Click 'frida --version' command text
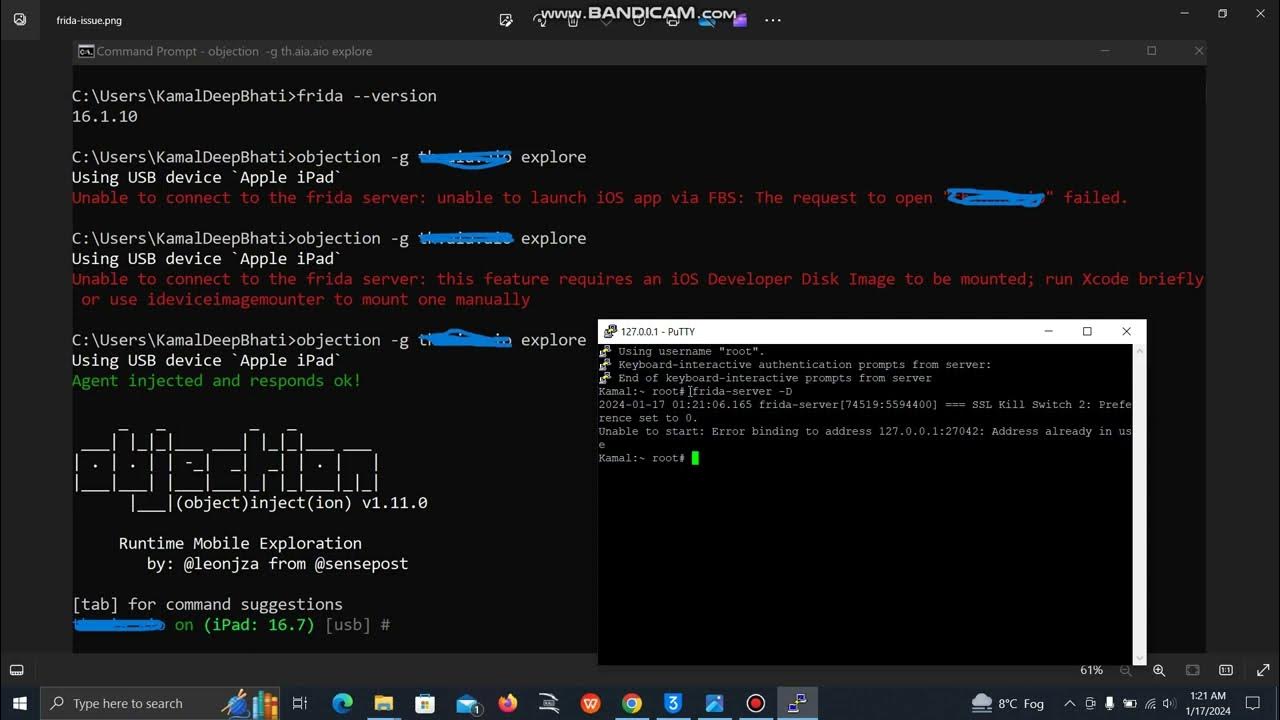The height and width of the screenshot is (720, 1280). 367,96
